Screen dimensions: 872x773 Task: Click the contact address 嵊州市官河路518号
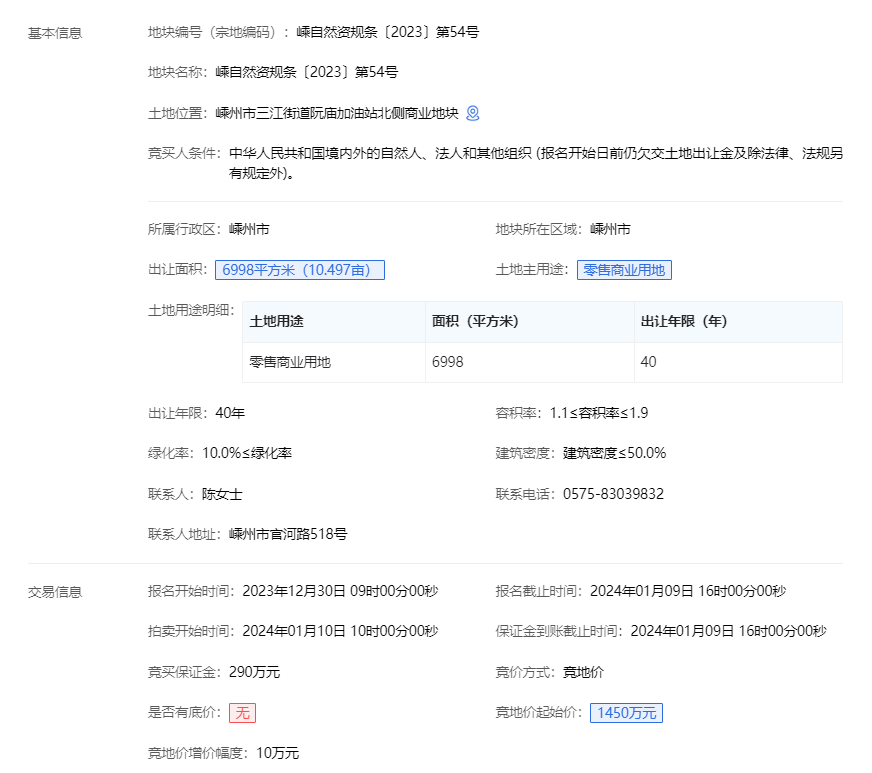point(288,534)
